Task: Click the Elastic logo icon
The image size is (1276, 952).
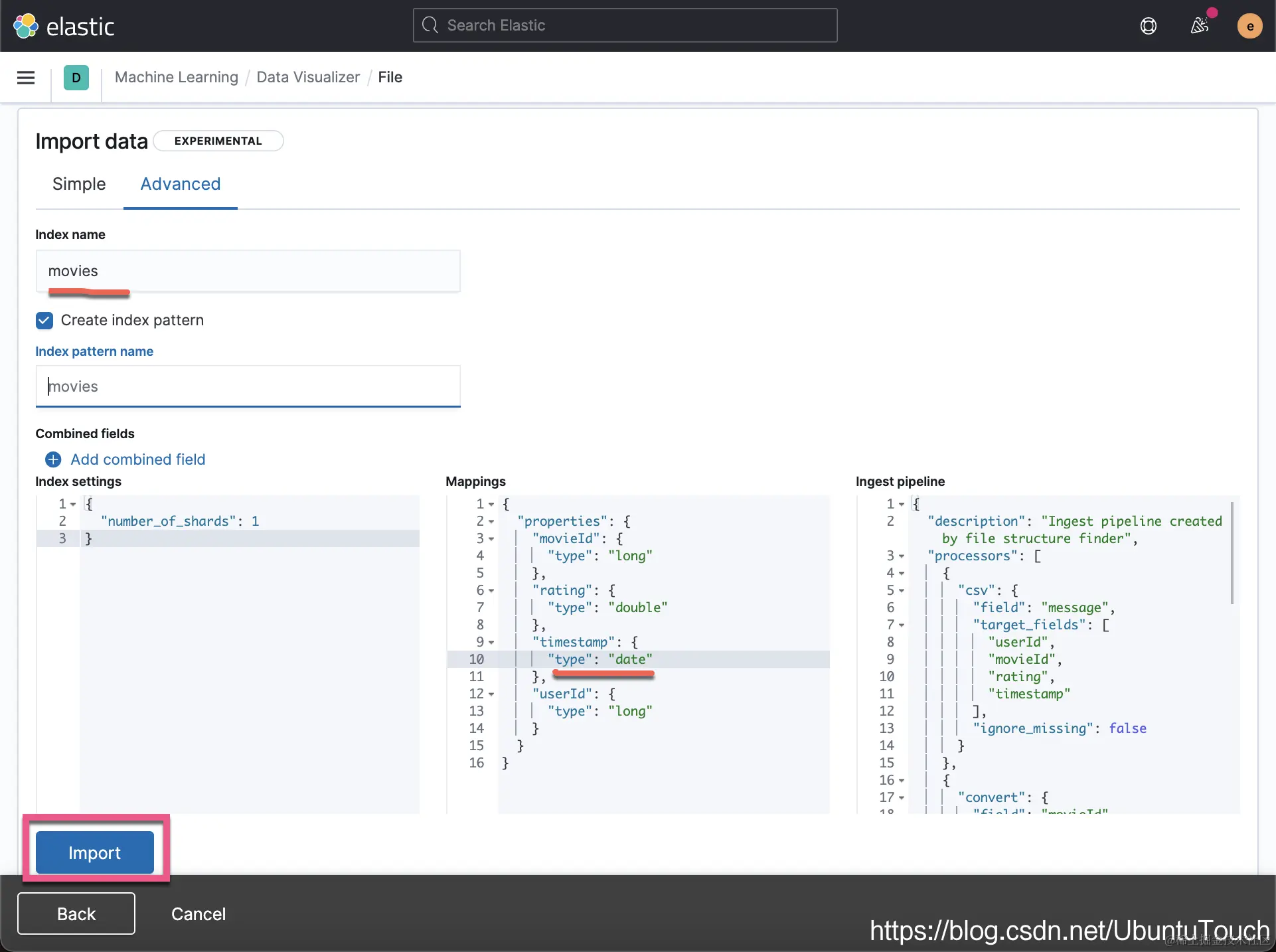Action: point(26,27)
